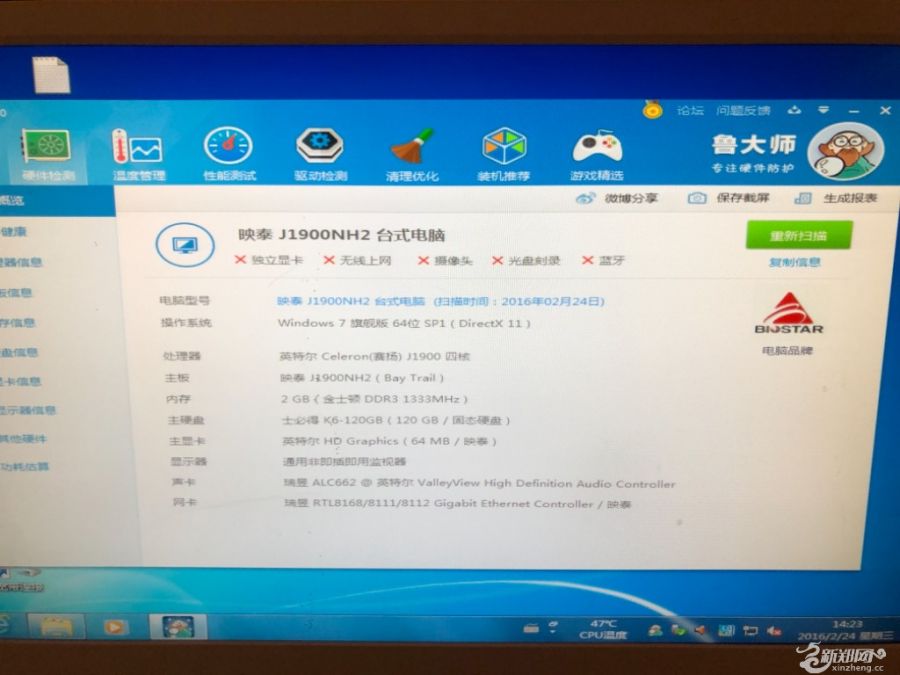Click the gold medal icon in title bar
Viewport: 900px width, 675px height.
pos(652,108)
